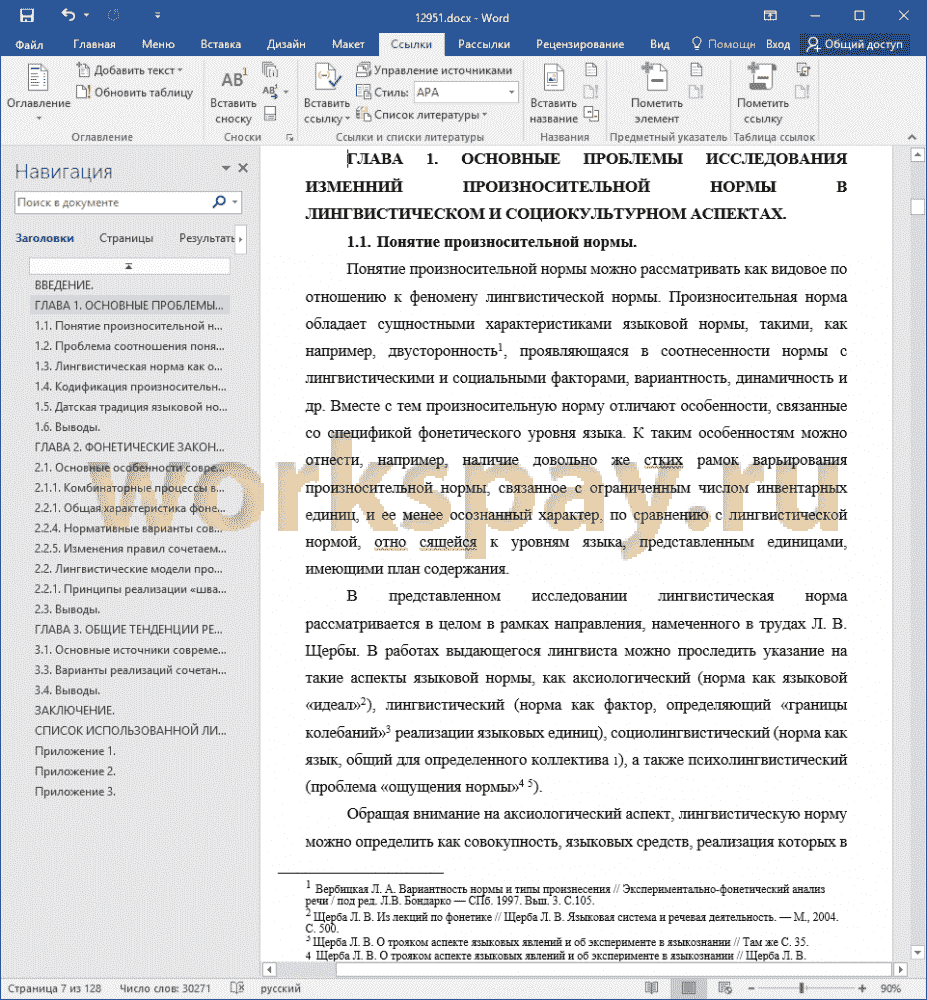
Task: Select the Результаты navigation tab
Action: click(x=207, y=238)
